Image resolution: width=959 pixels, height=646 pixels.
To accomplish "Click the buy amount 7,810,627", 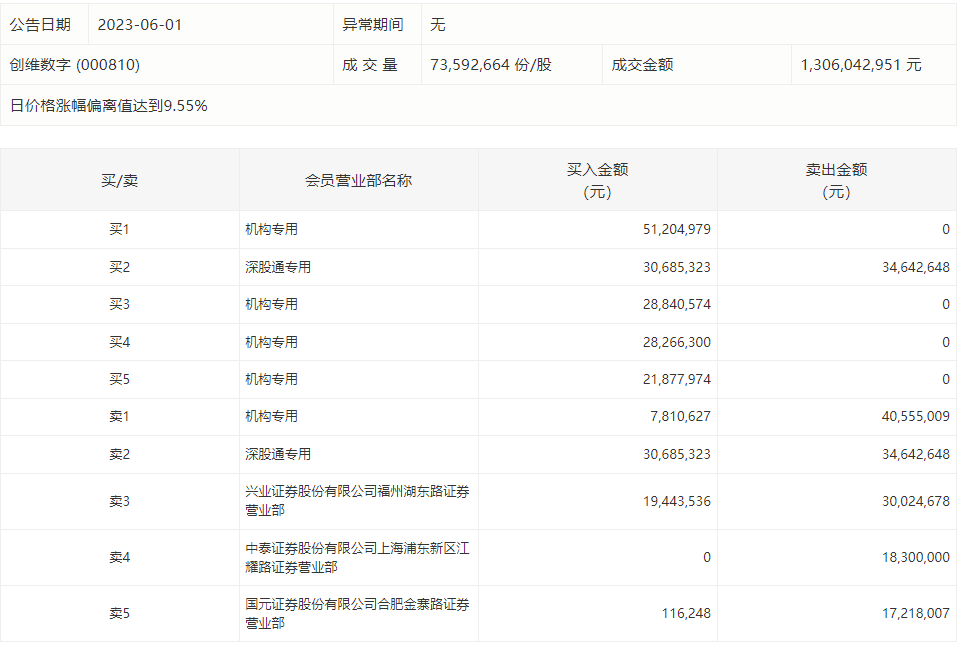I will click(680, 417).
